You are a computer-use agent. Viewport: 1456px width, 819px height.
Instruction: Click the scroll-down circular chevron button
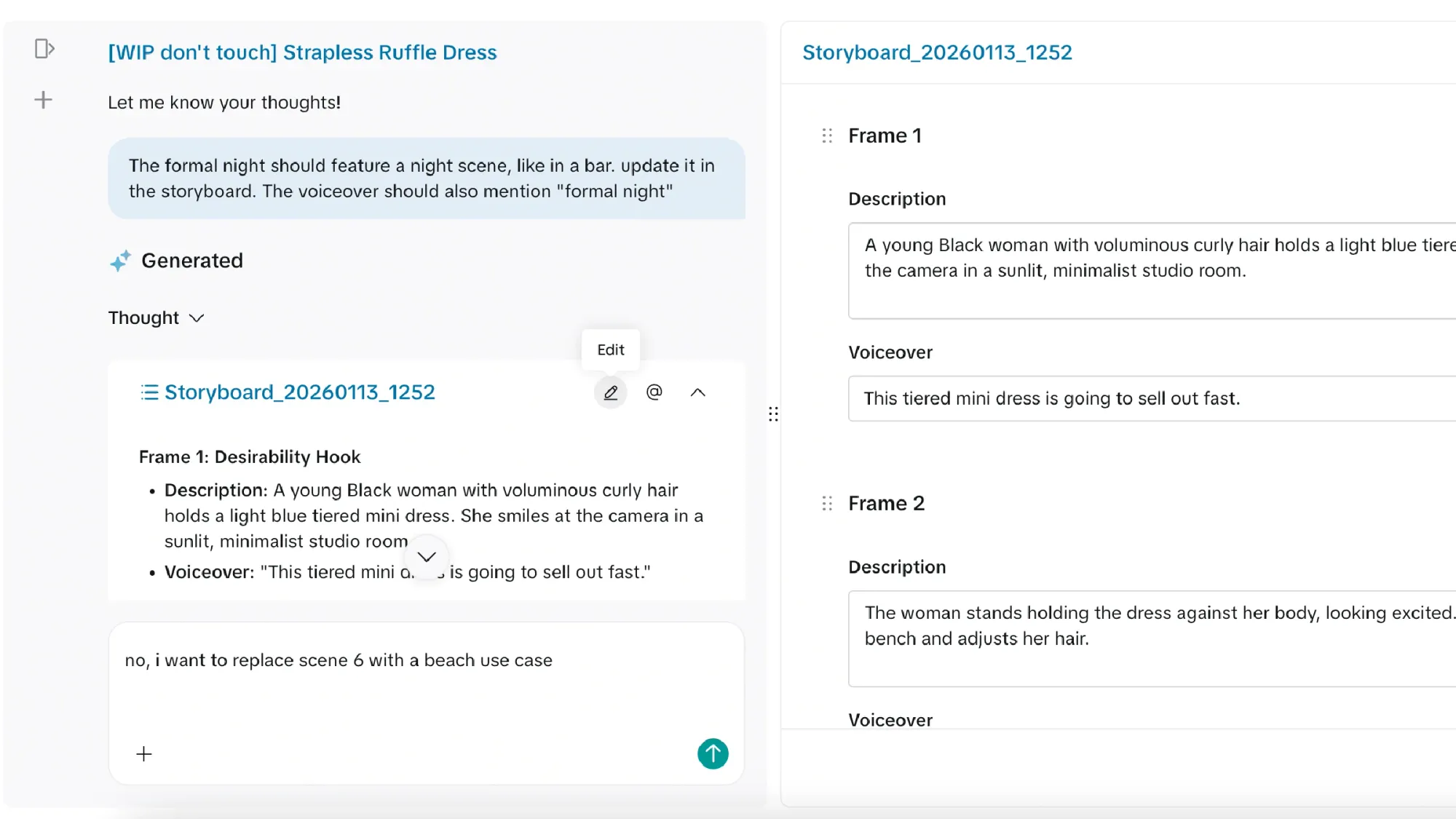coord(427,557)
